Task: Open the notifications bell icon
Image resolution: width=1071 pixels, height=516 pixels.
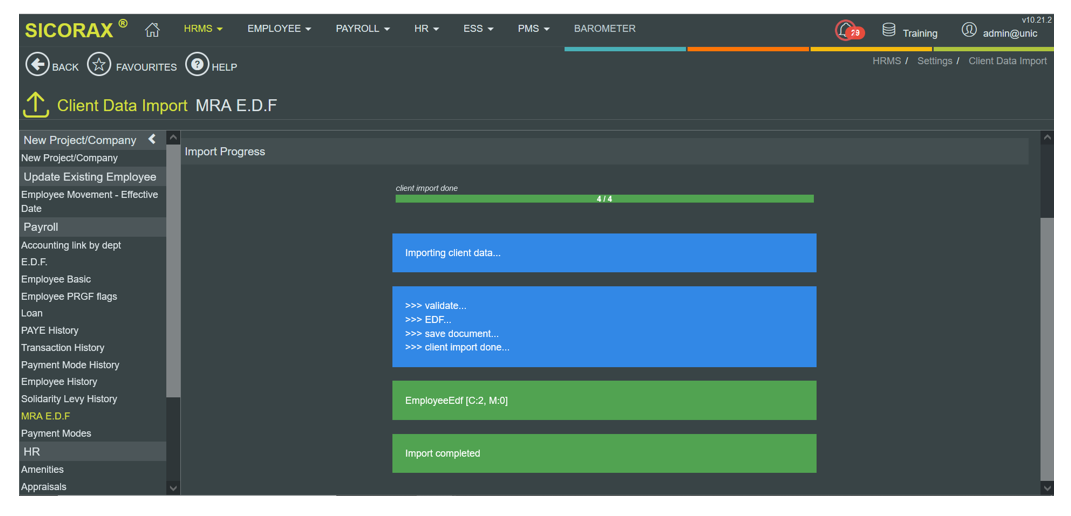Action: pyautogui.click(x=847, y=30)
